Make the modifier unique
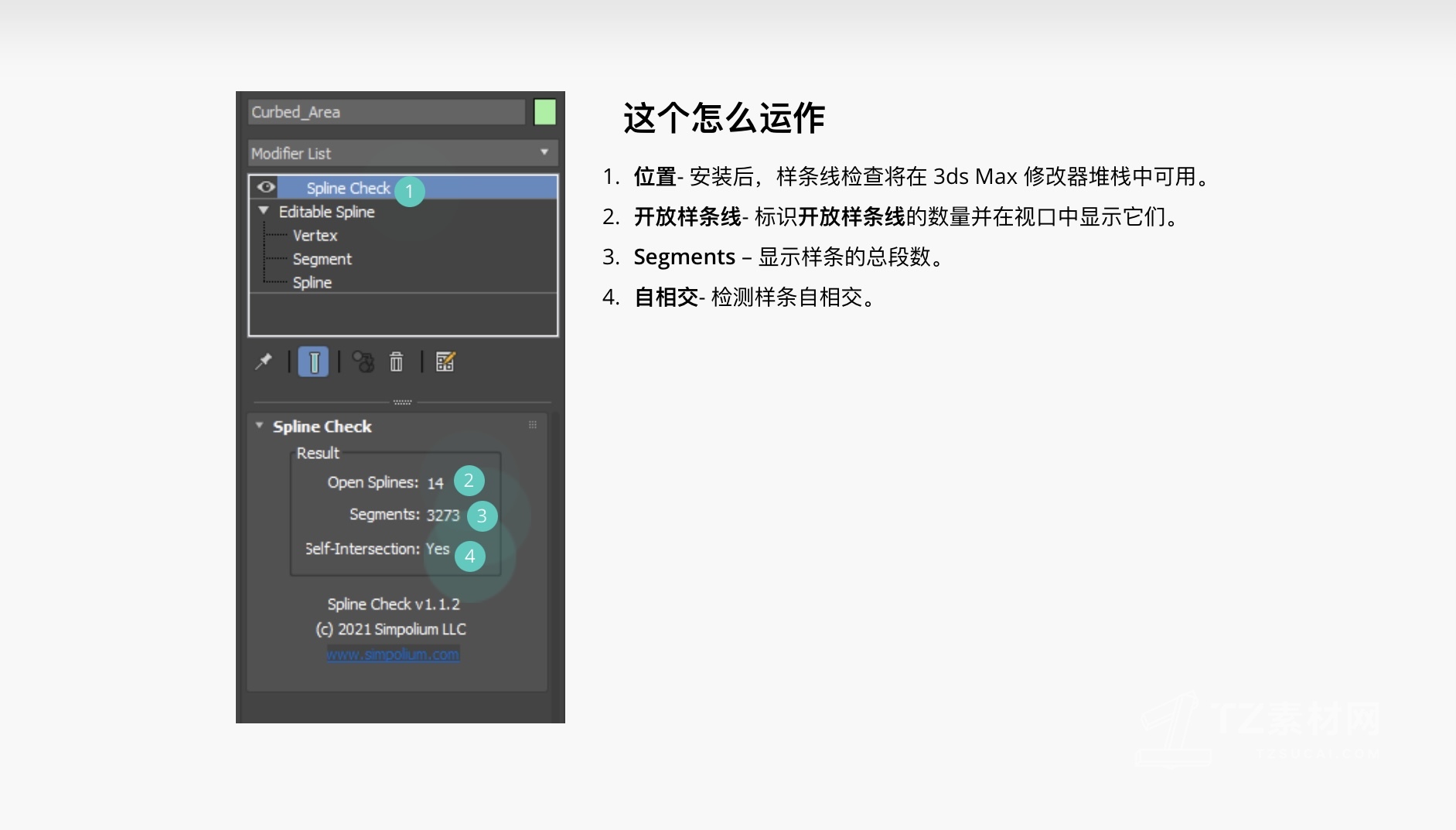The width and height of the screenshot is (1456, 830). pos(363,362)
